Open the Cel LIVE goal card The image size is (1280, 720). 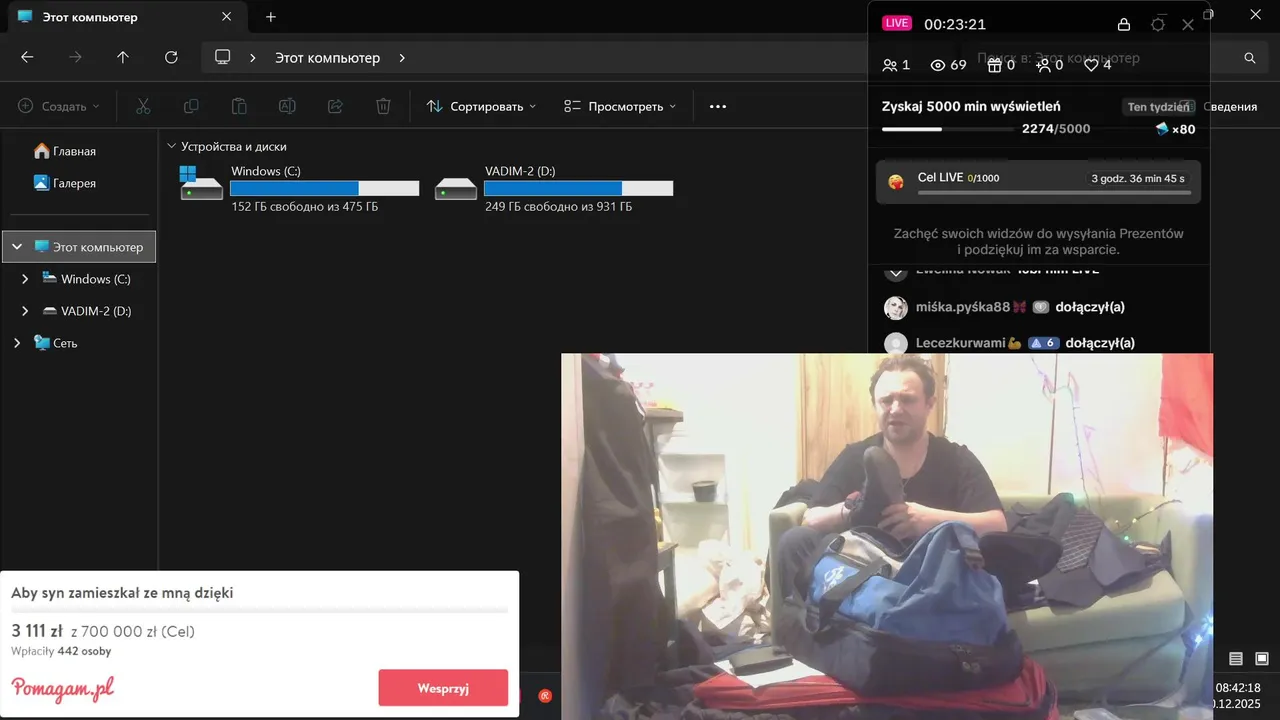tap(1038, 182)
